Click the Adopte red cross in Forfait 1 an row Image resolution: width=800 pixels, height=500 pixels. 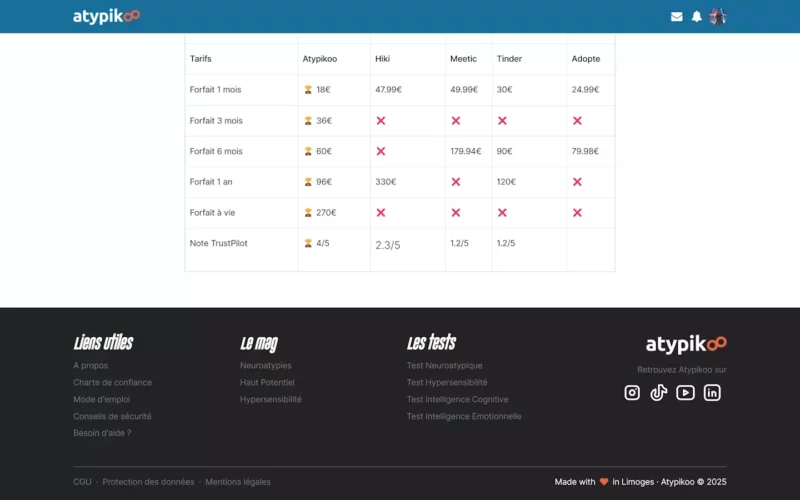click(x=577, y=182)
